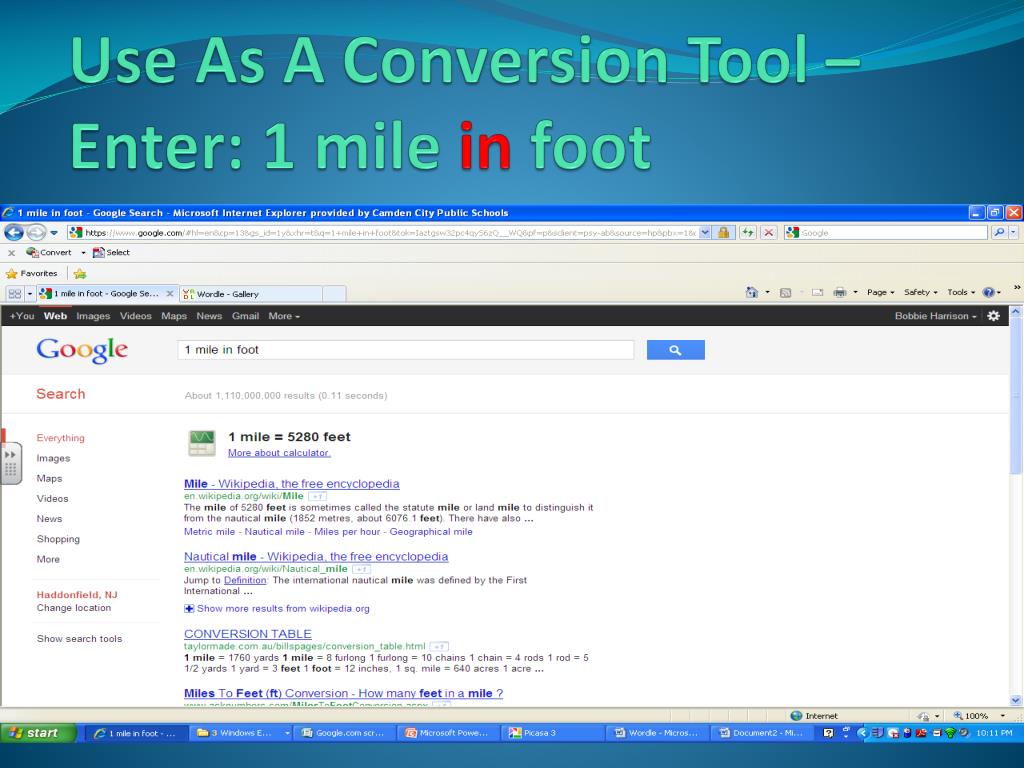Screen dimensions: 1024x768
Task: Expand the address bar history dropdown
Action: coord(705,232)
